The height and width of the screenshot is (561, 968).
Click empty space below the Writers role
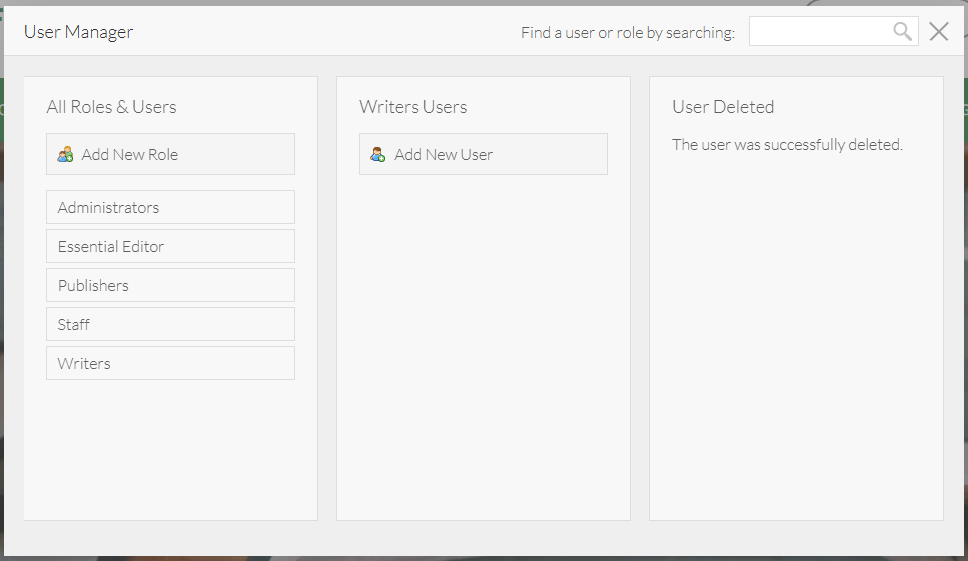(x=170, y=450)
